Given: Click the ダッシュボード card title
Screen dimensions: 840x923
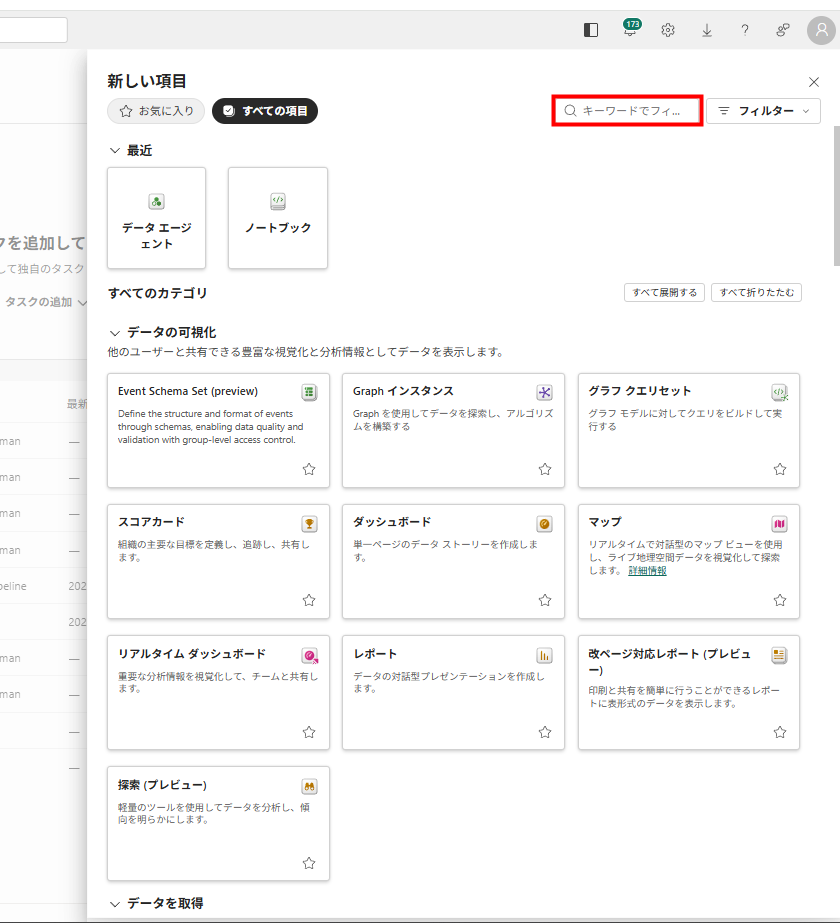Looking at the screenshot, I should (x=392, y=522).
